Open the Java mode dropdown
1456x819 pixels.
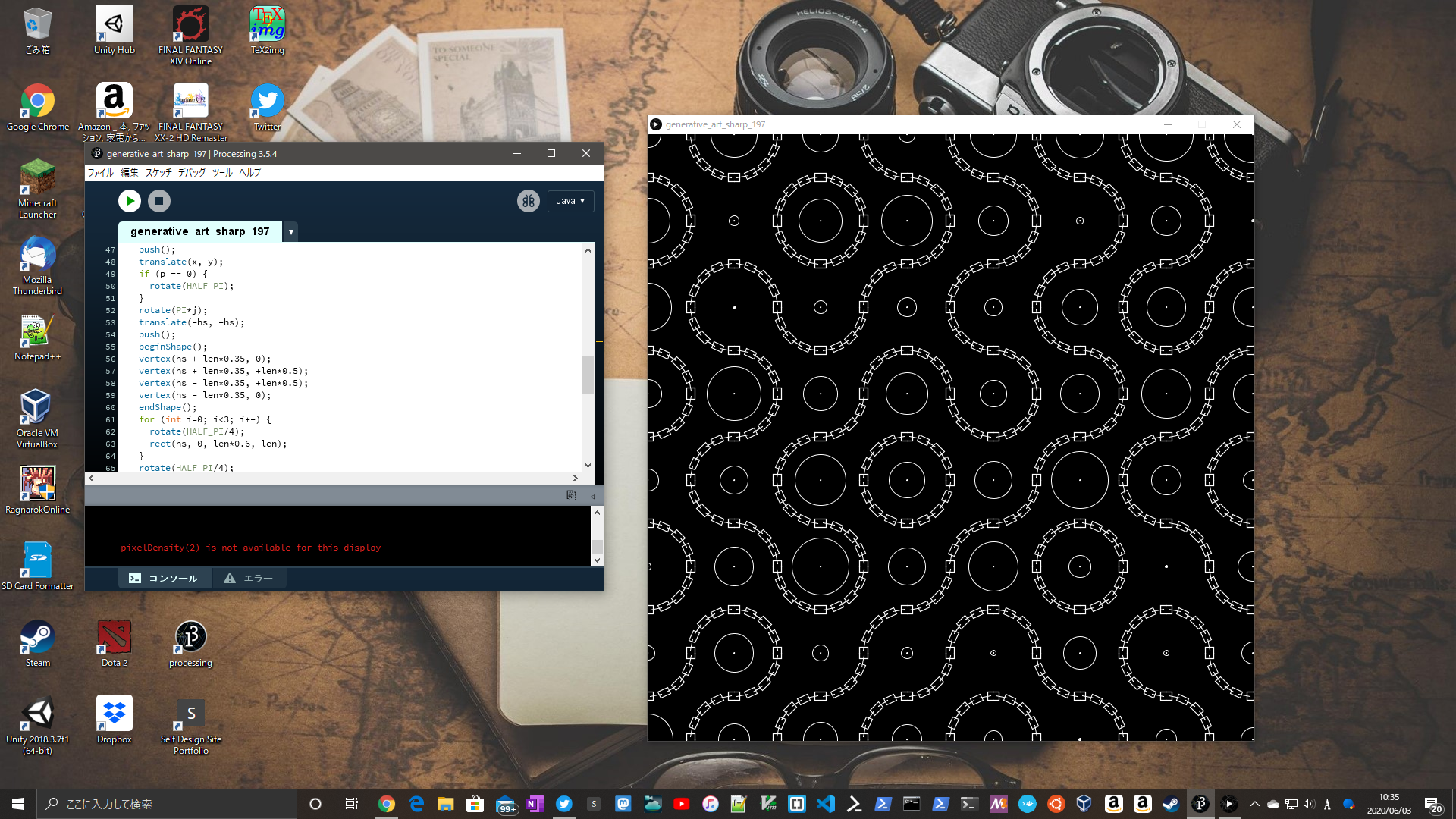(x=570, y=201)
